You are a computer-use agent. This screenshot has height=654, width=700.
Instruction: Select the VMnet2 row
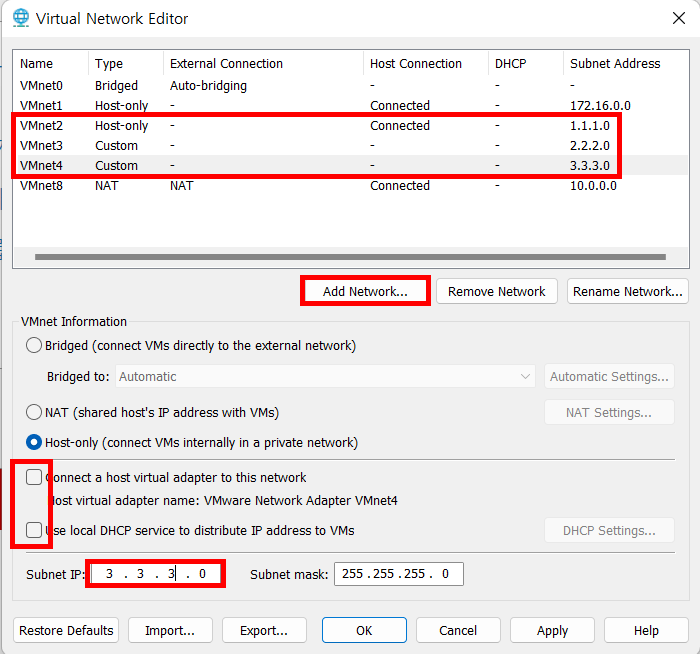coord(350,125)
